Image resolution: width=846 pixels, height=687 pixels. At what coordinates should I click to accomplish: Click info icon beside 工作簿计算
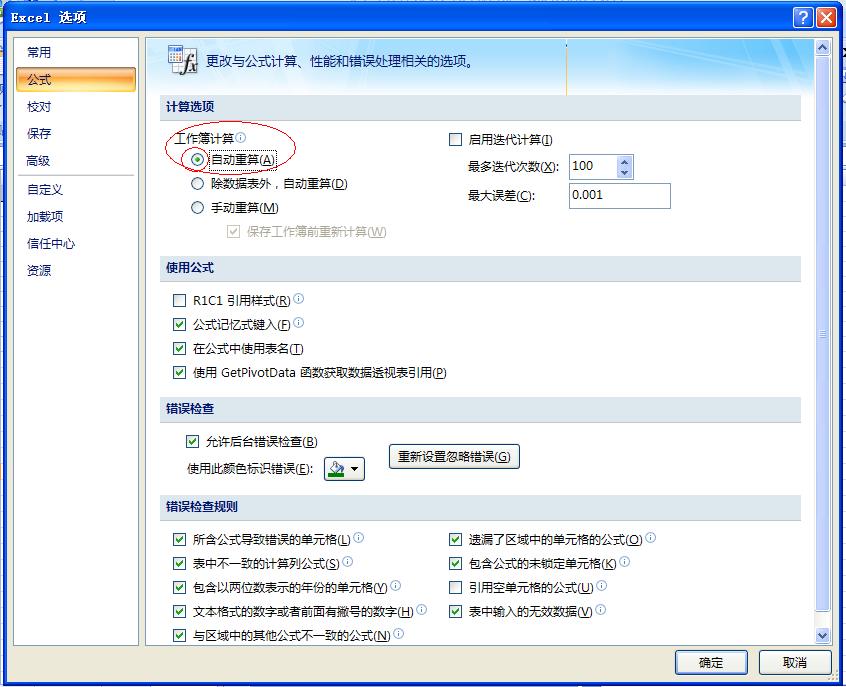click(x=241, y=138)
